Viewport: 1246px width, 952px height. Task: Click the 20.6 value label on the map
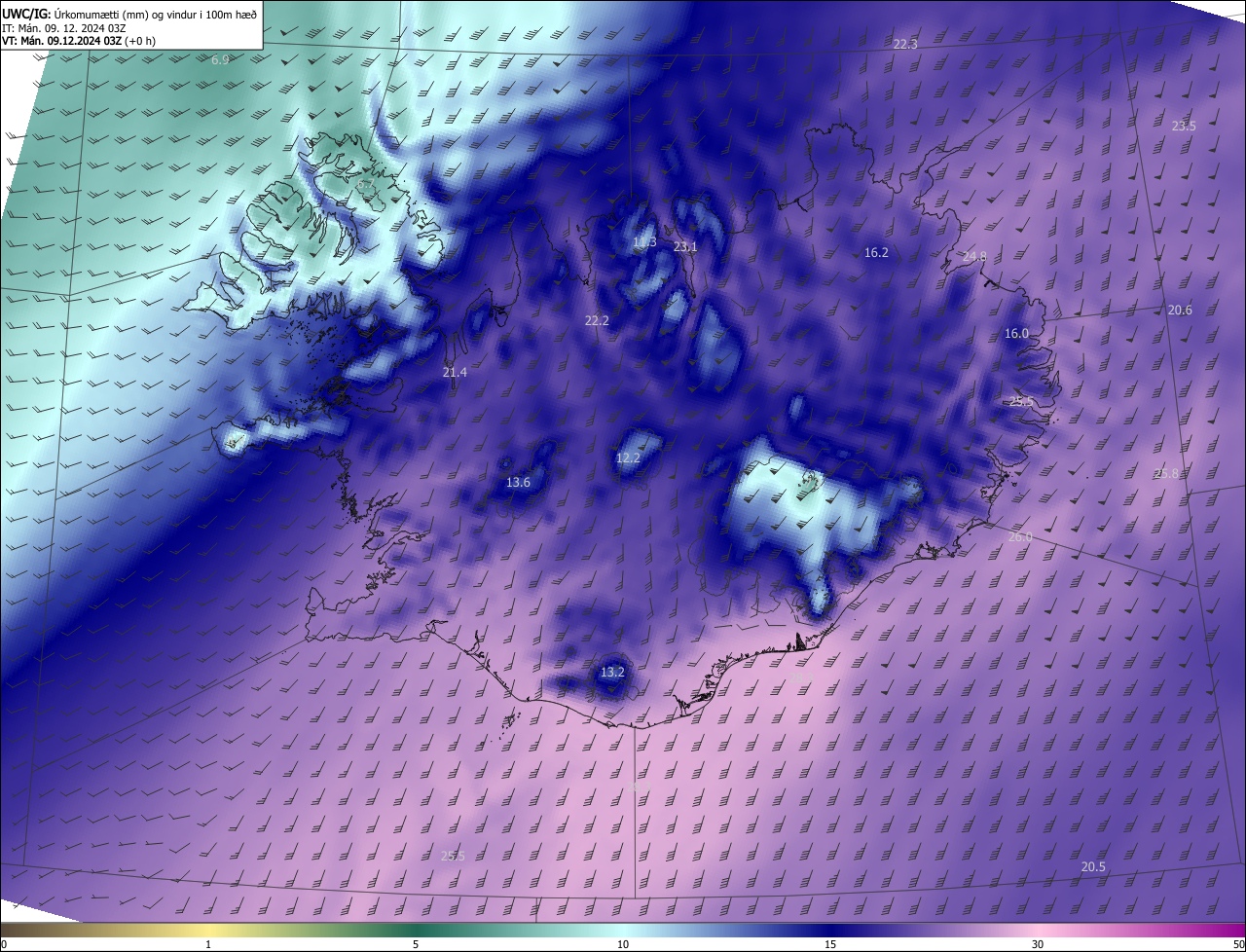(x=1180, y=310)
